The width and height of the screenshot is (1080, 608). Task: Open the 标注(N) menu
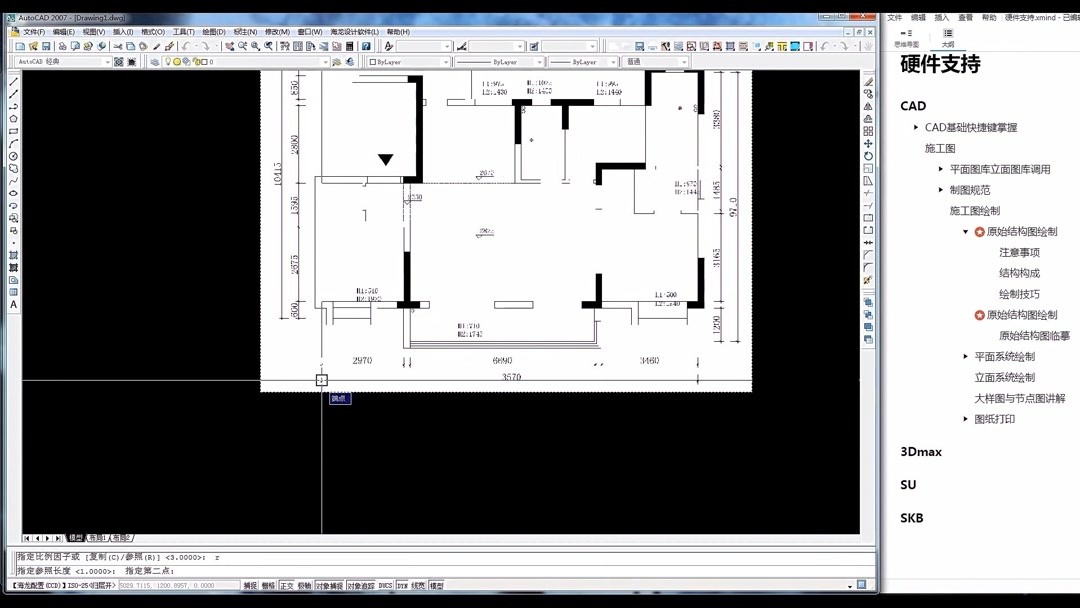(245, 32)
